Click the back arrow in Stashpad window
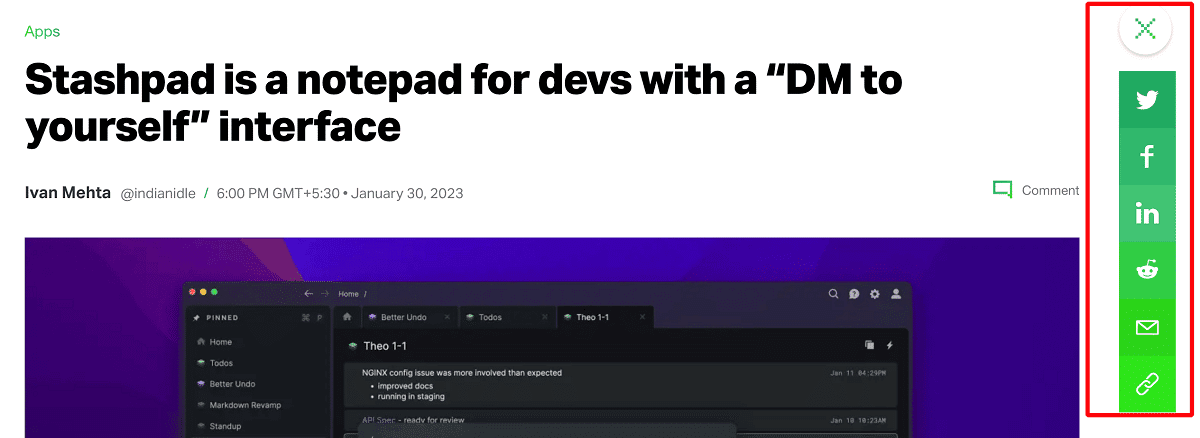Image resolution: width=1200 pixels, height=438 pixels. (309, 294)
